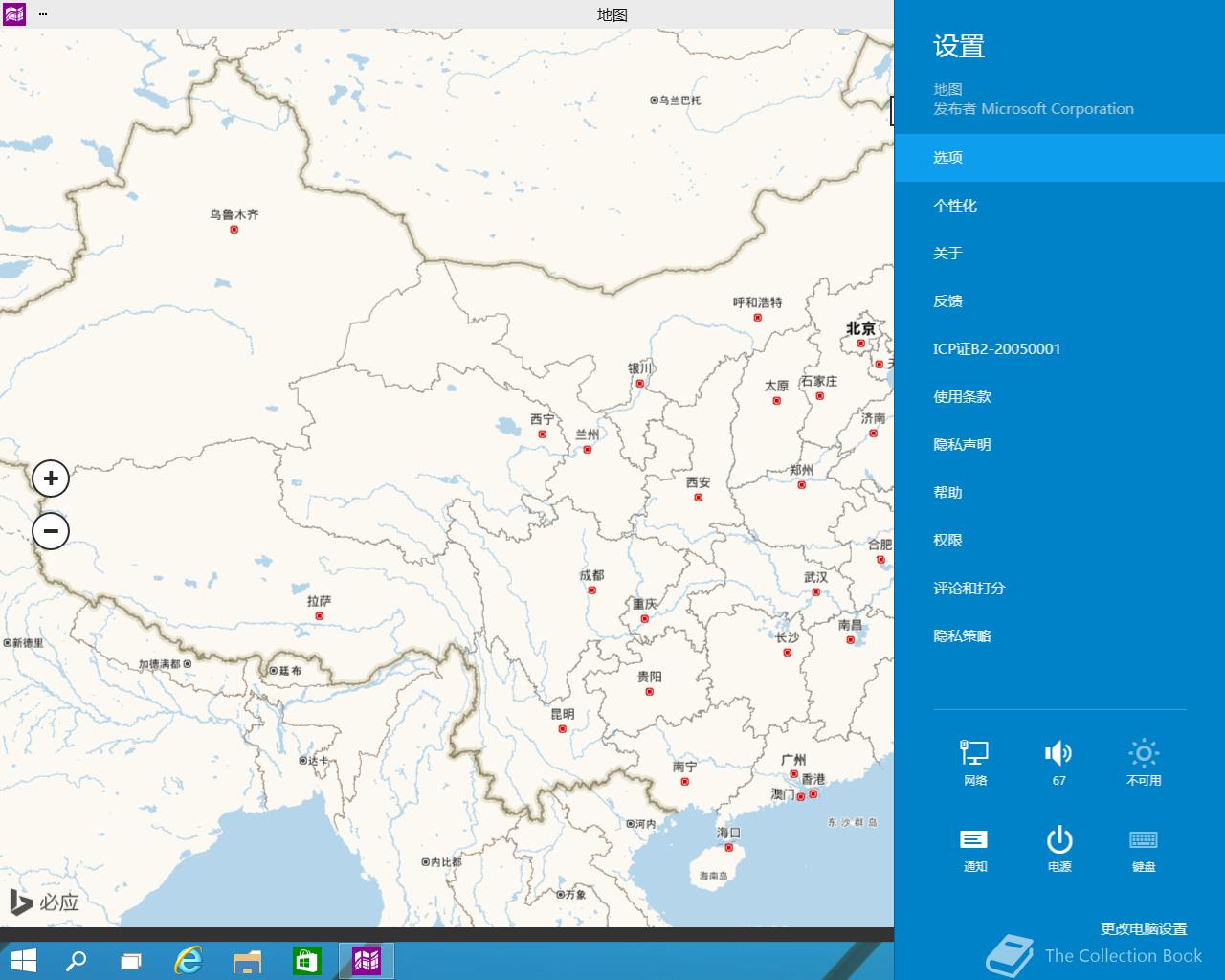Click the 太原 city label
The height and width of the screenshot is (980, 1225).
coord(776,386)
